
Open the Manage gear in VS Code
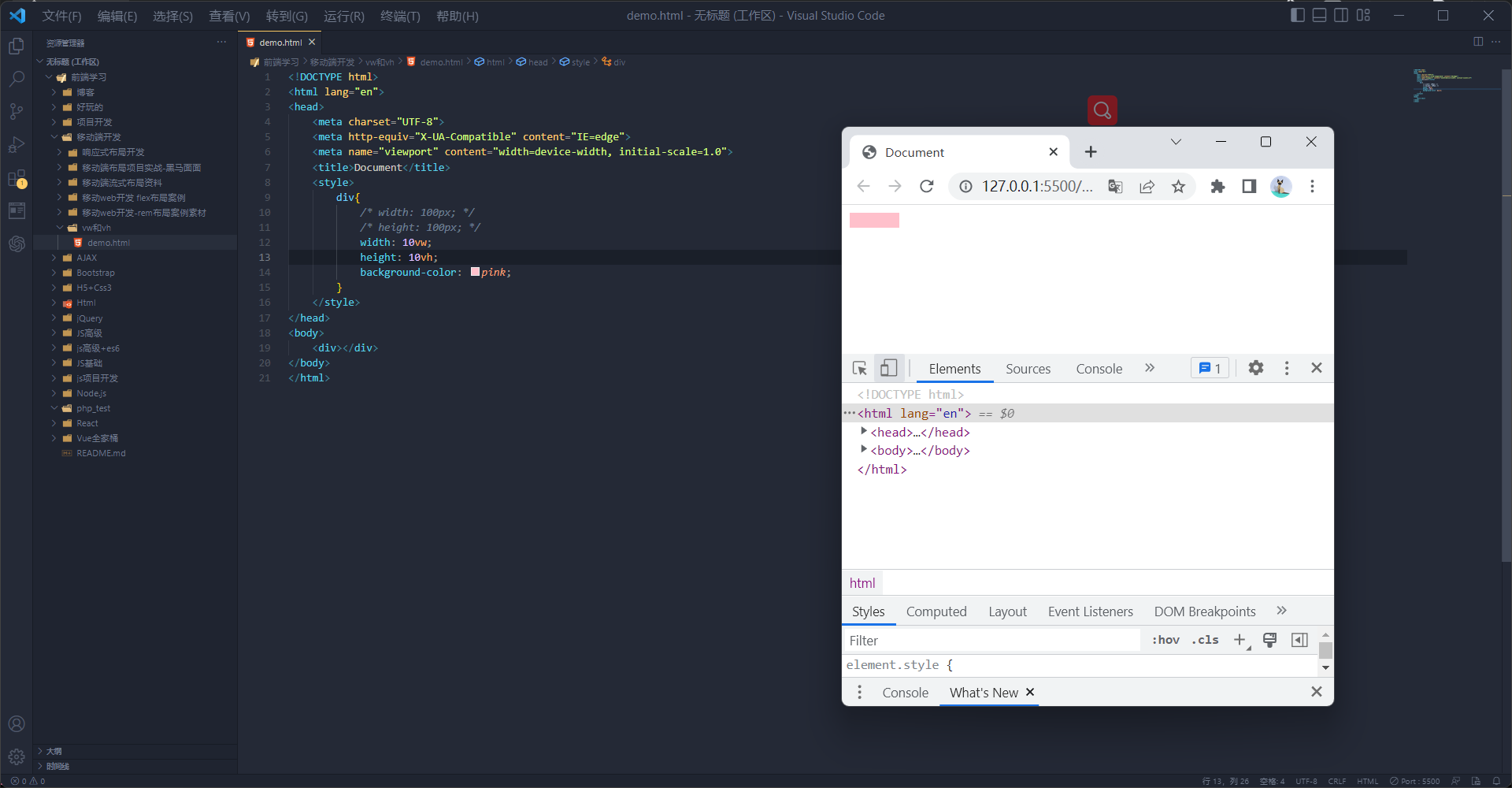tap(17, 756)
